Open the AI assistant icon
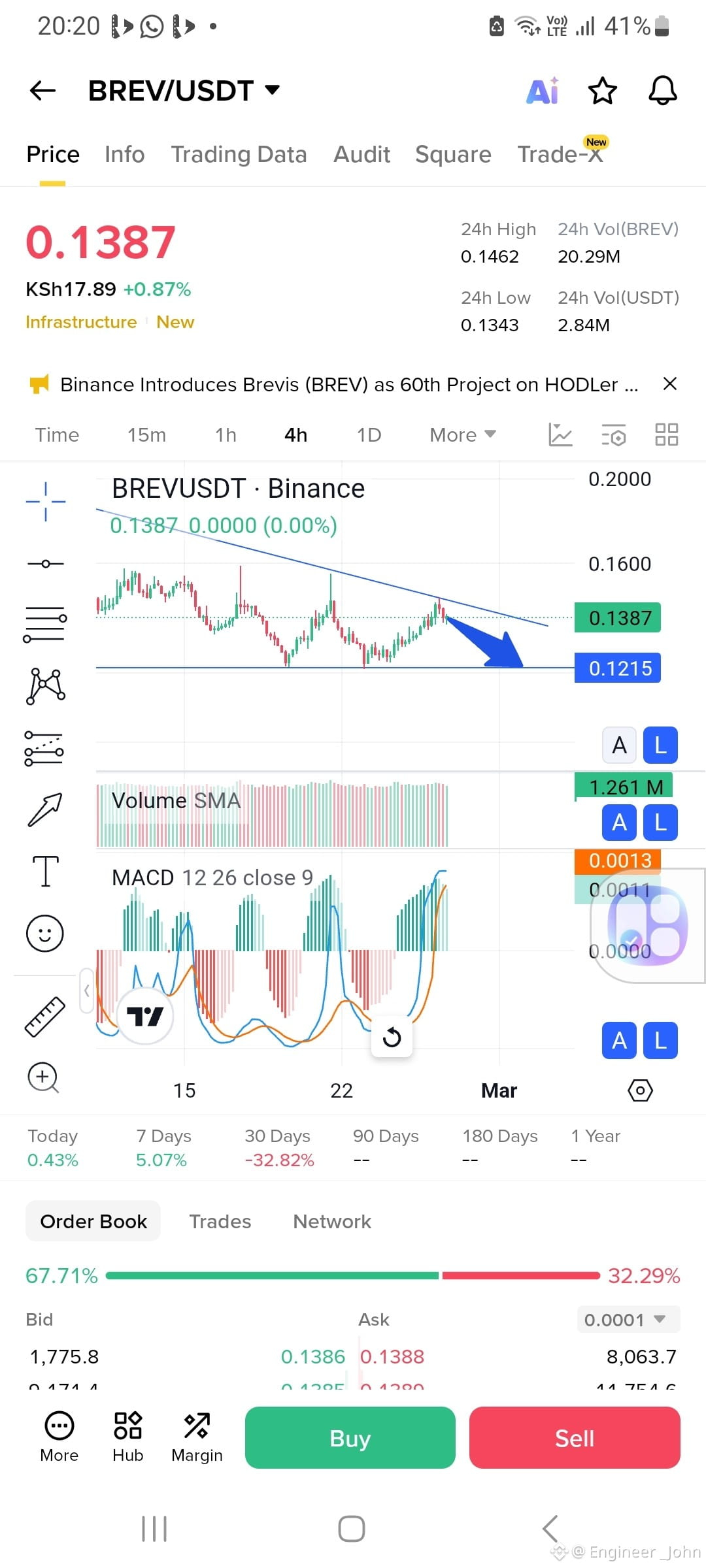This screenshot has width=706, height=1568. 543,90
